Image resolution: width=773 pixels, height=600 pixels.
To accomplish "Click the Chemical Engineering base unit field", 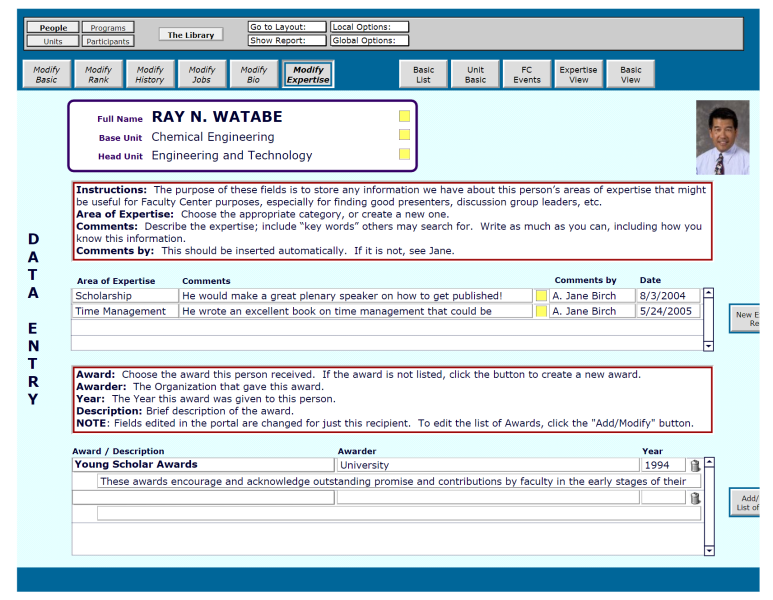I will point(213,137).
